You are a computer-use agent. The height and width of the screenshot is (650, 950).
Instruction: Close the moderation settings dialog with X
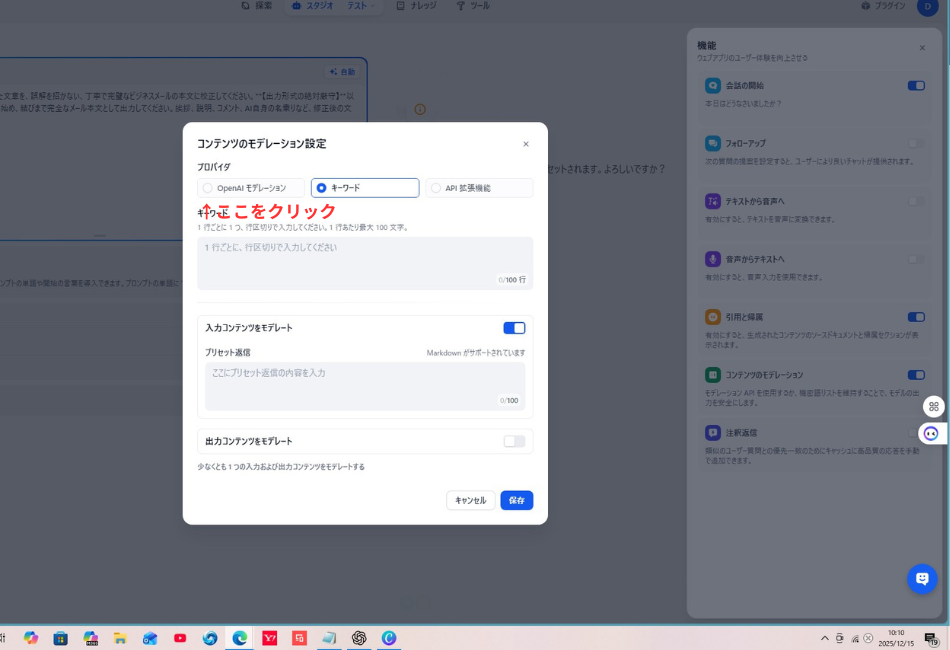click(x=526, y=144)
